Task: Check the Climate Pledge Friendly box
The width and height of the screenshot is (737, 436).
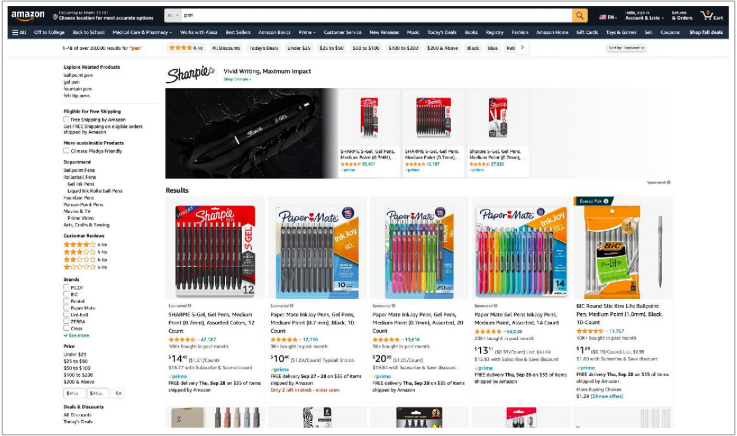Action: tap(66, 151)
